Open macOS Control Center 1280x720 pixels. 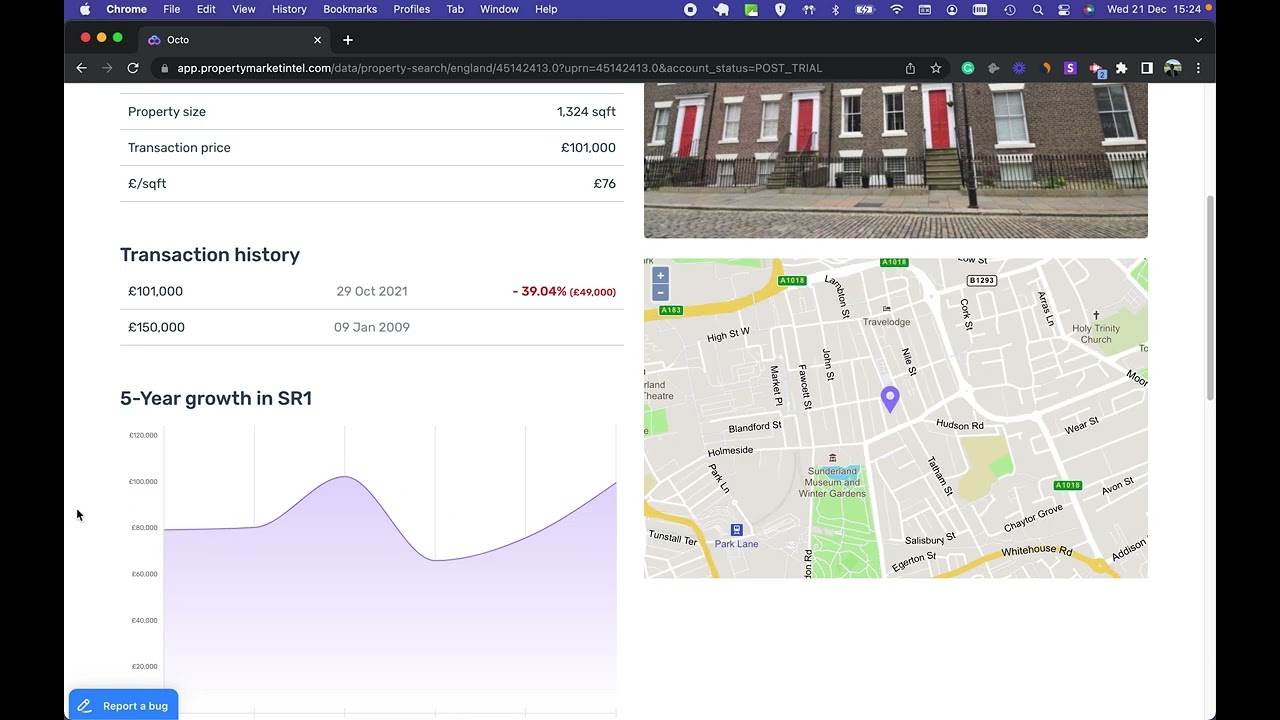click(x=1063, y=9)
